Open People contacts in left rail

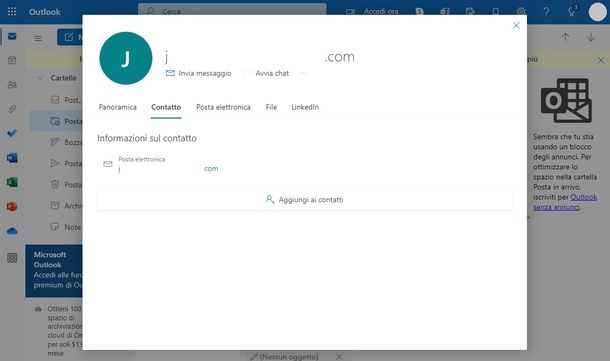12,84
